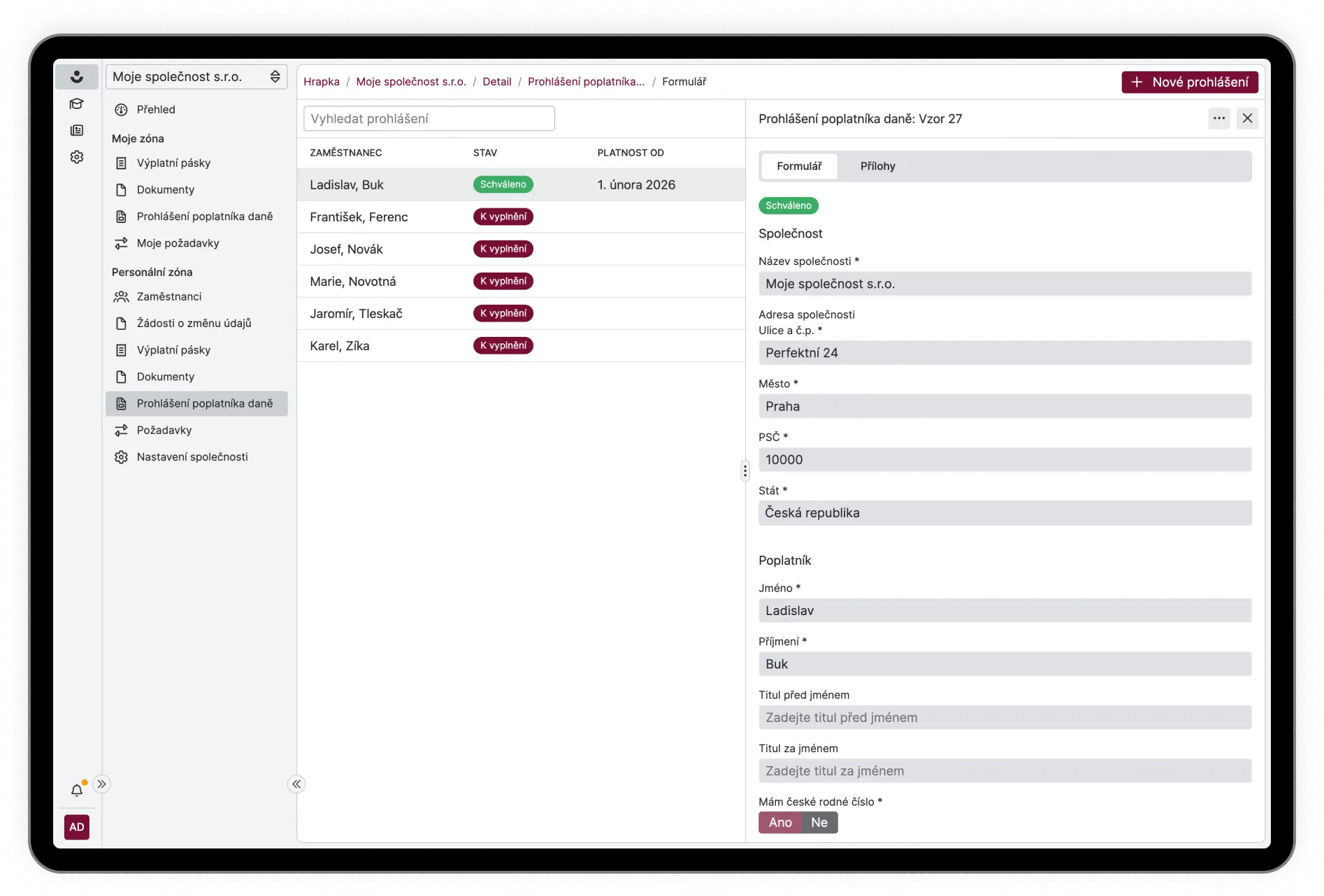This screenshot has width=1324, height=896.
Task: Select Ne for Czech birth number
Action: click(819, 823)
